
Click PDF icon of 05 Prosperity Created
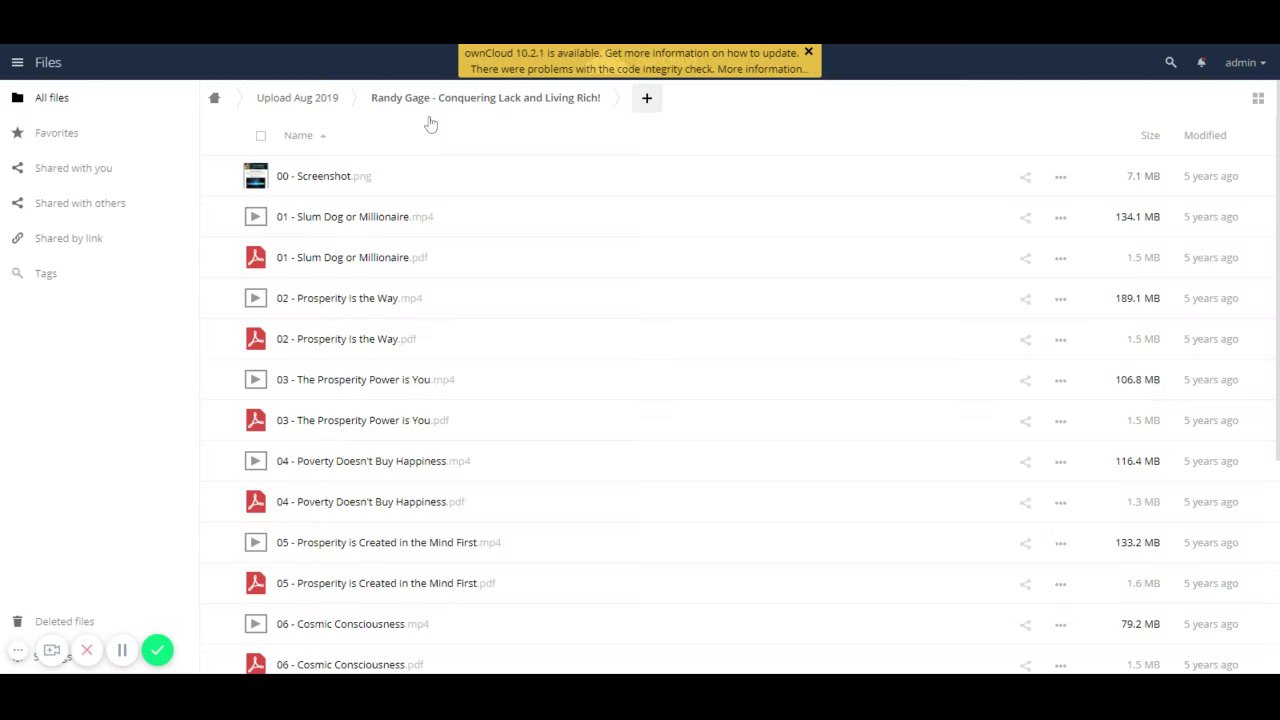click(256, 583)
